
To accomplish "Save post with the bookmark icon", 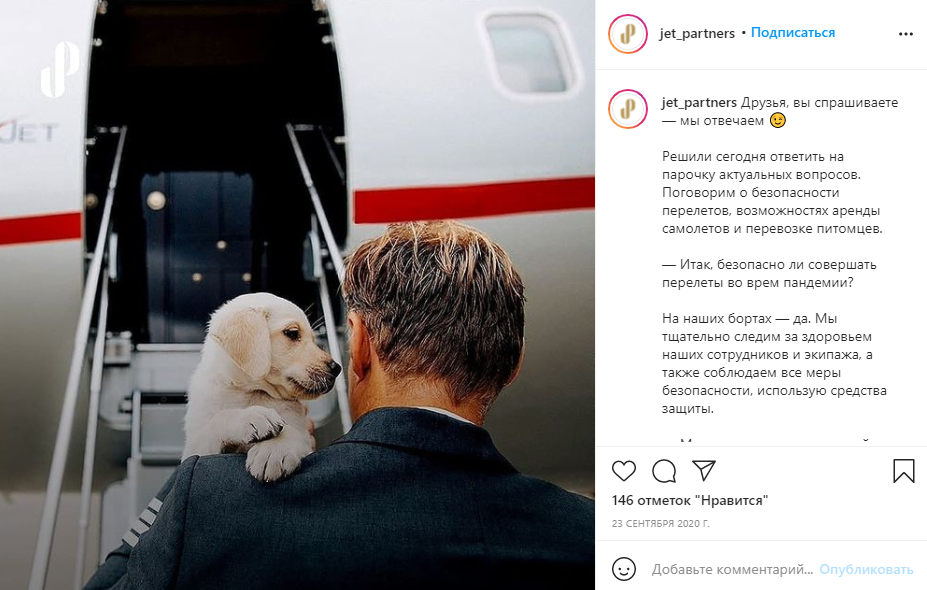I will (x=903, y=471).
